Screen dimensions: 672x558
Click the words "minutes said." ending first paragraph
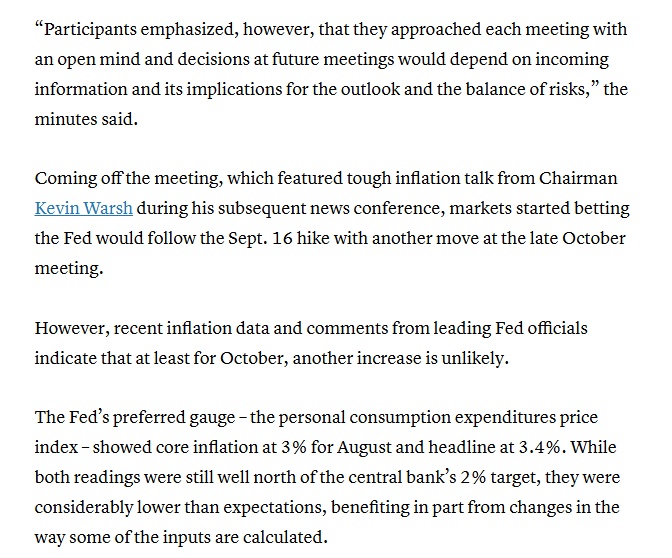click(x=86, y=119)
